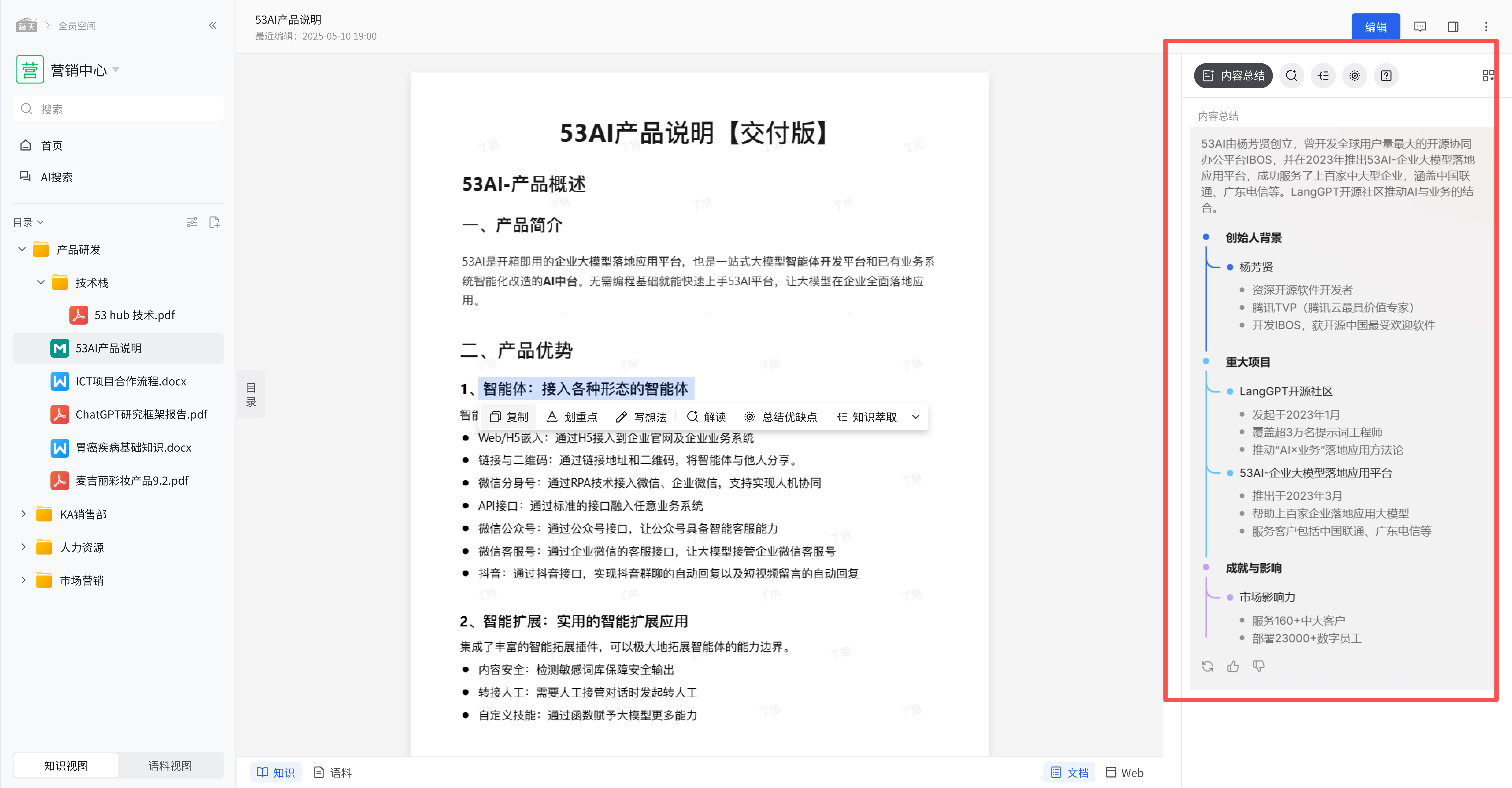Click the help question-mark icon in right panel
Image resolution: width=1512 pixels, height=788 pixels.
pyautogui.click(x=1386, y=76)
